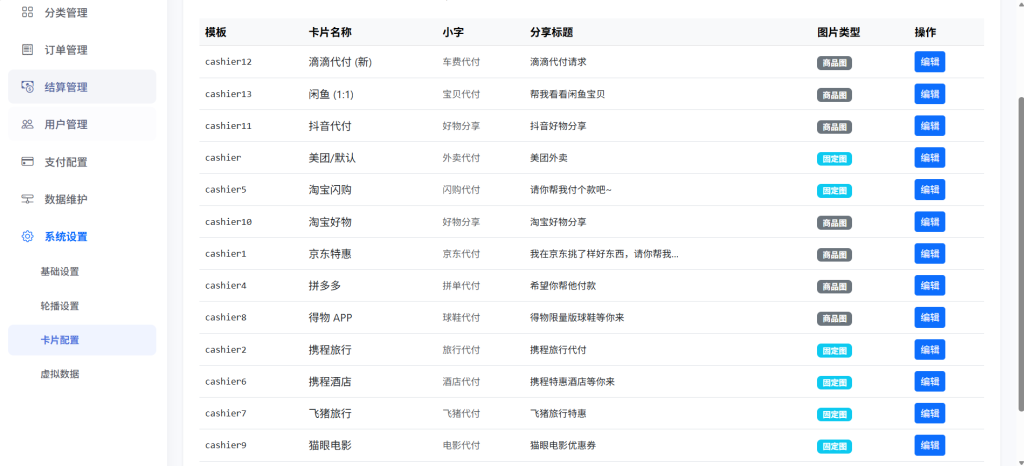Viewport: 1024px width, 466px height.
Task: Click small text 飞猪代付
Action: coord(461,414)
